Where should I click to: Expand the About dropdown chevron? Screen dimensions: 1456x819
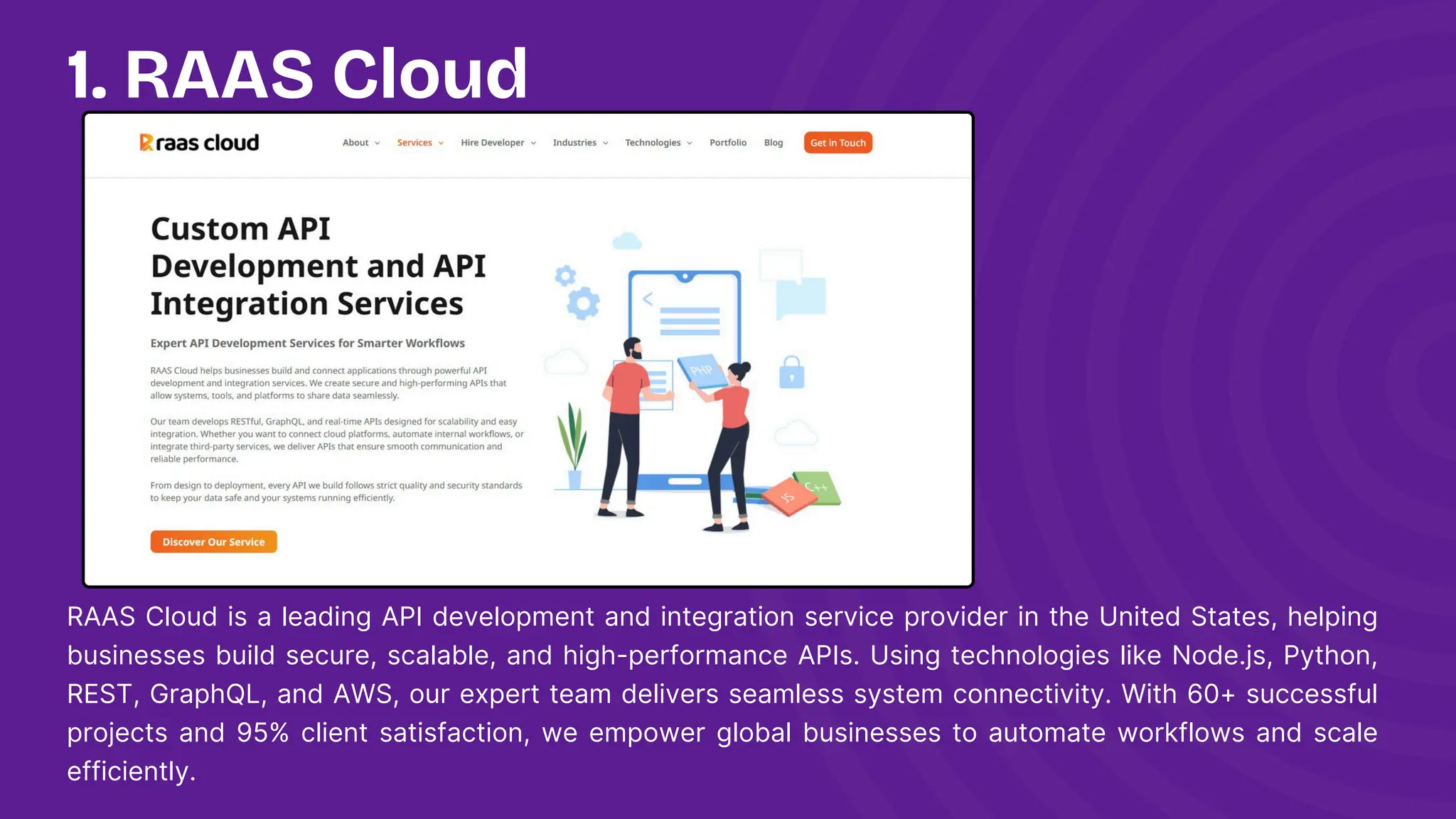(x=378, y=143)
